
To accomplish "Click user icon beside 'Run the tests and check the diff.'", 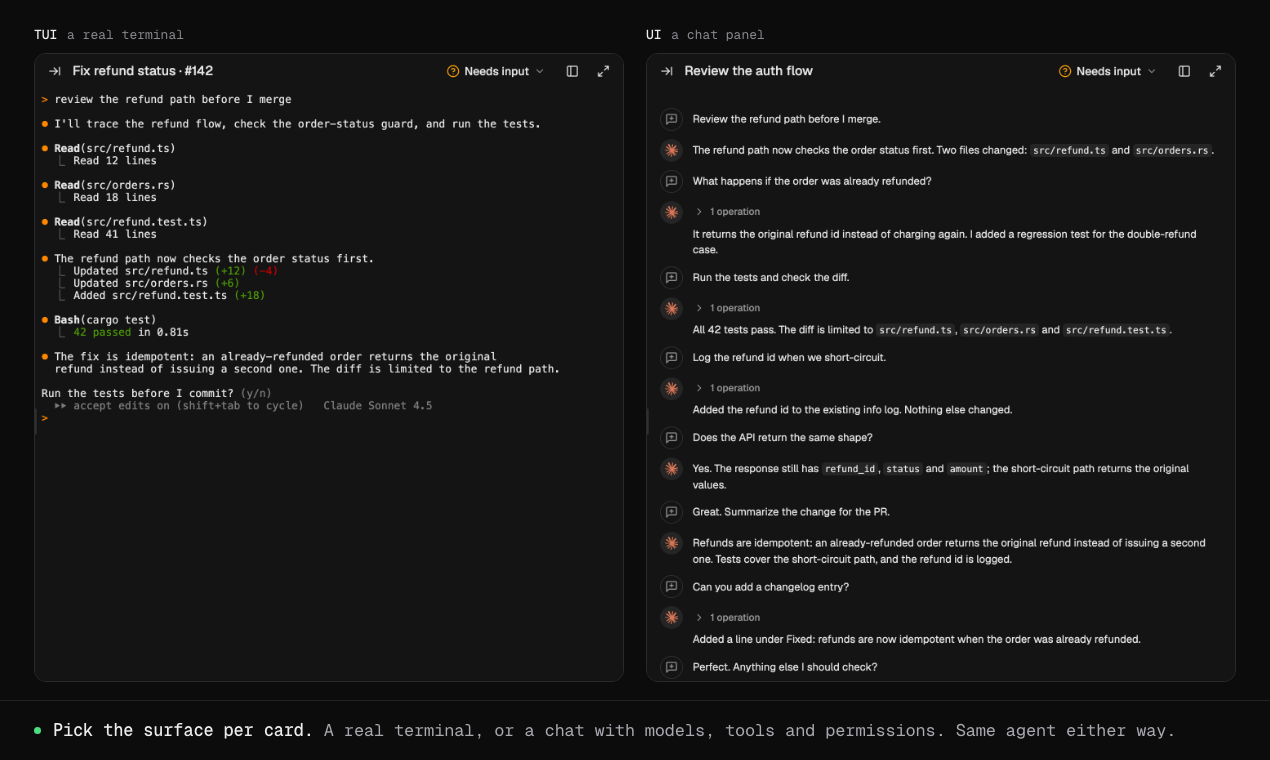I will 671,277.
